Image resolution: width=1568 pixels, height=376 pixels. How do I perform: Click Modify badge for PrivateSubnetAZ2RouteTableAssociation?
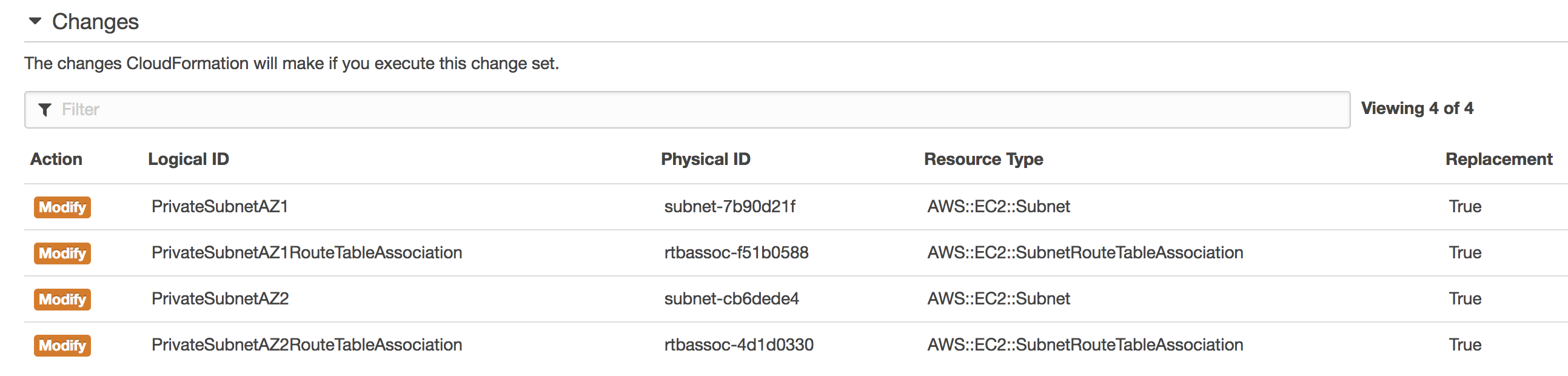click(62, 346)
